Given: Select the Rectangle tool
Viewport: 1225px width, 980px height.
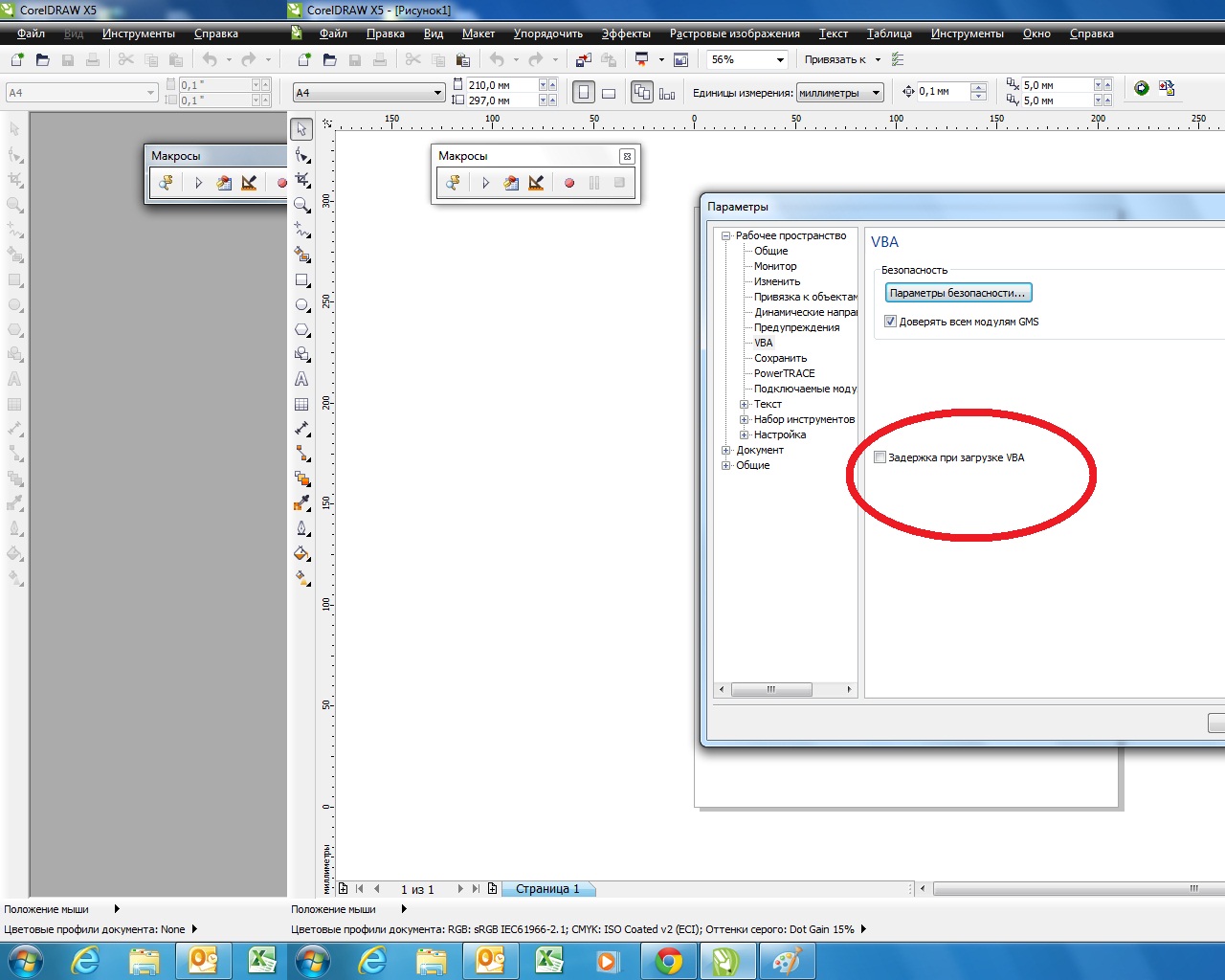Looking at the screenshot, I should [x=301, y=280].
